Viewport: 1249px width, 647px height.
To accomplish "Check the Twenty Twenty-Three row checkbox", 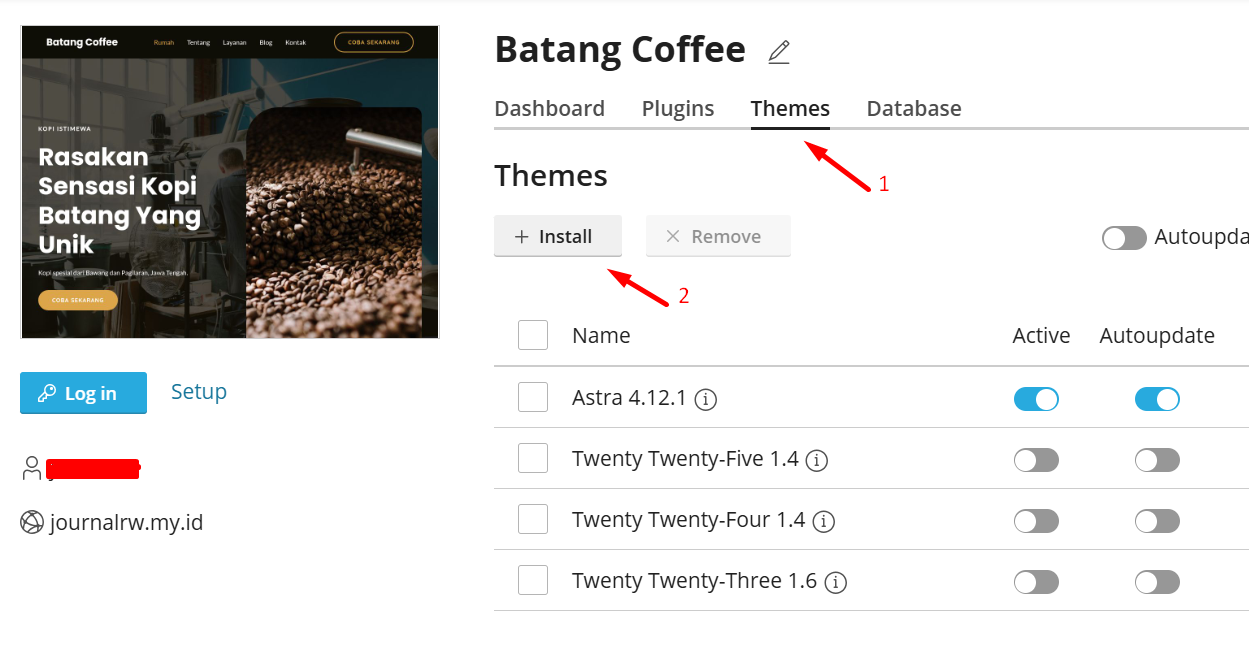I will [533, 580].
